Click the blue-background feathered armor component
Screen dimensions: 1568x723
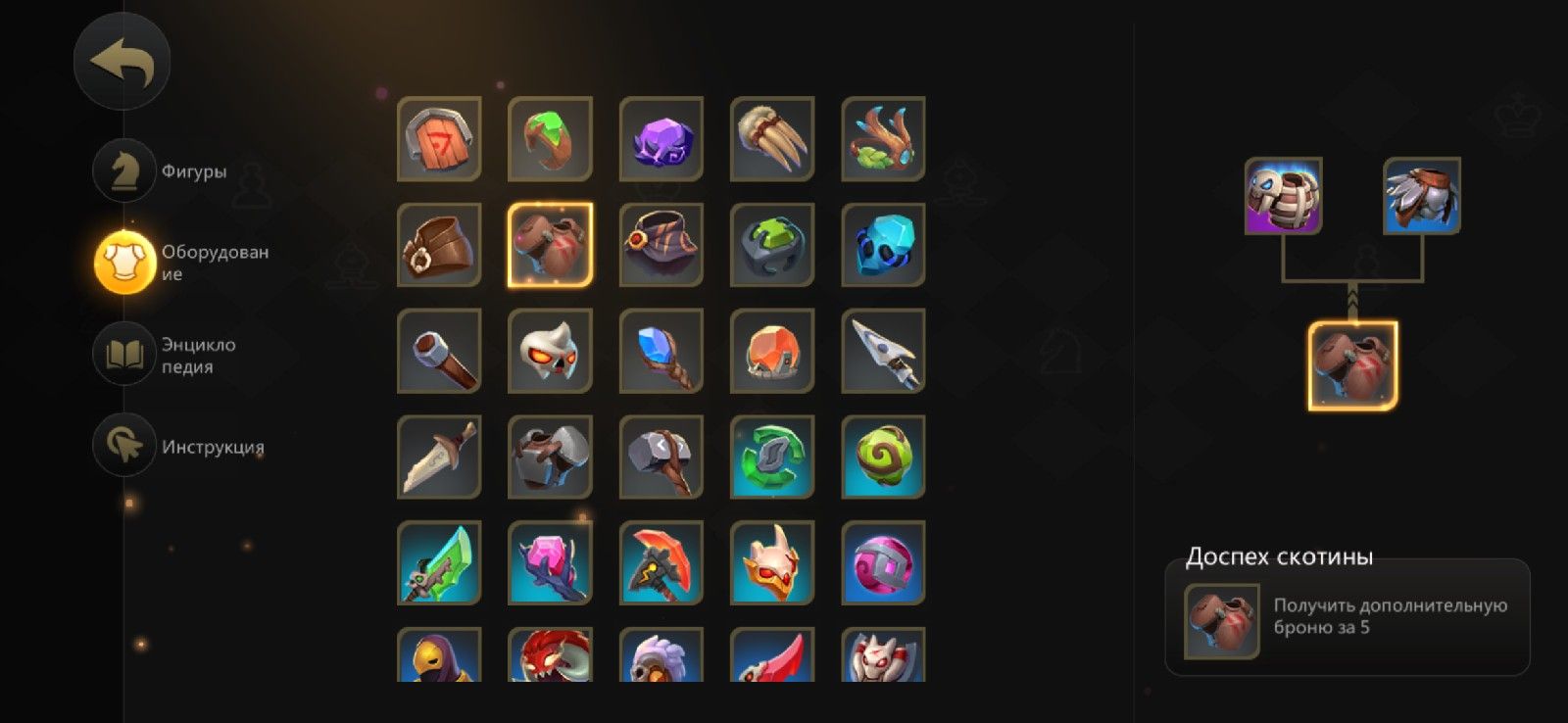(1422, 196)
